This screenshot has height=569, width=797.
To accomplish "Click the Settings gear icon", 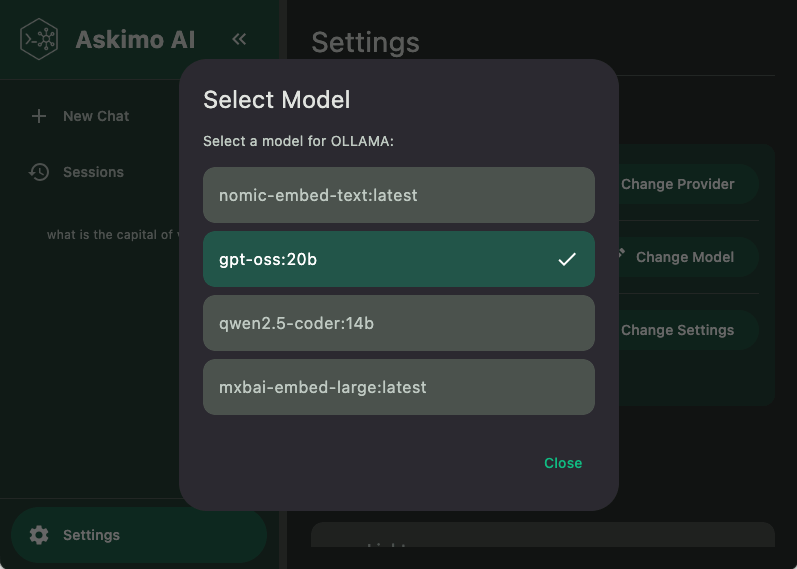I will pos(39,535).
